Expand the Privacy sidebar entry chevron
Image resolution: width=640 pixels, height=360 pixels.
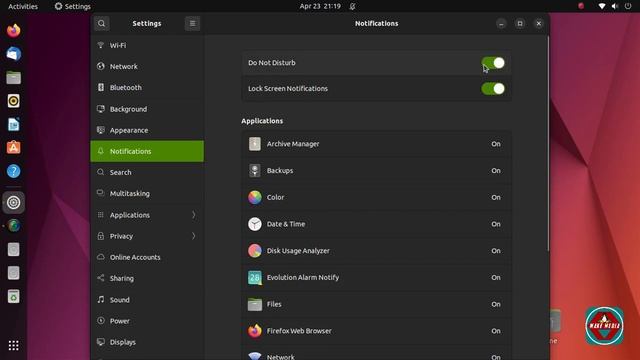tap(194, 236)
